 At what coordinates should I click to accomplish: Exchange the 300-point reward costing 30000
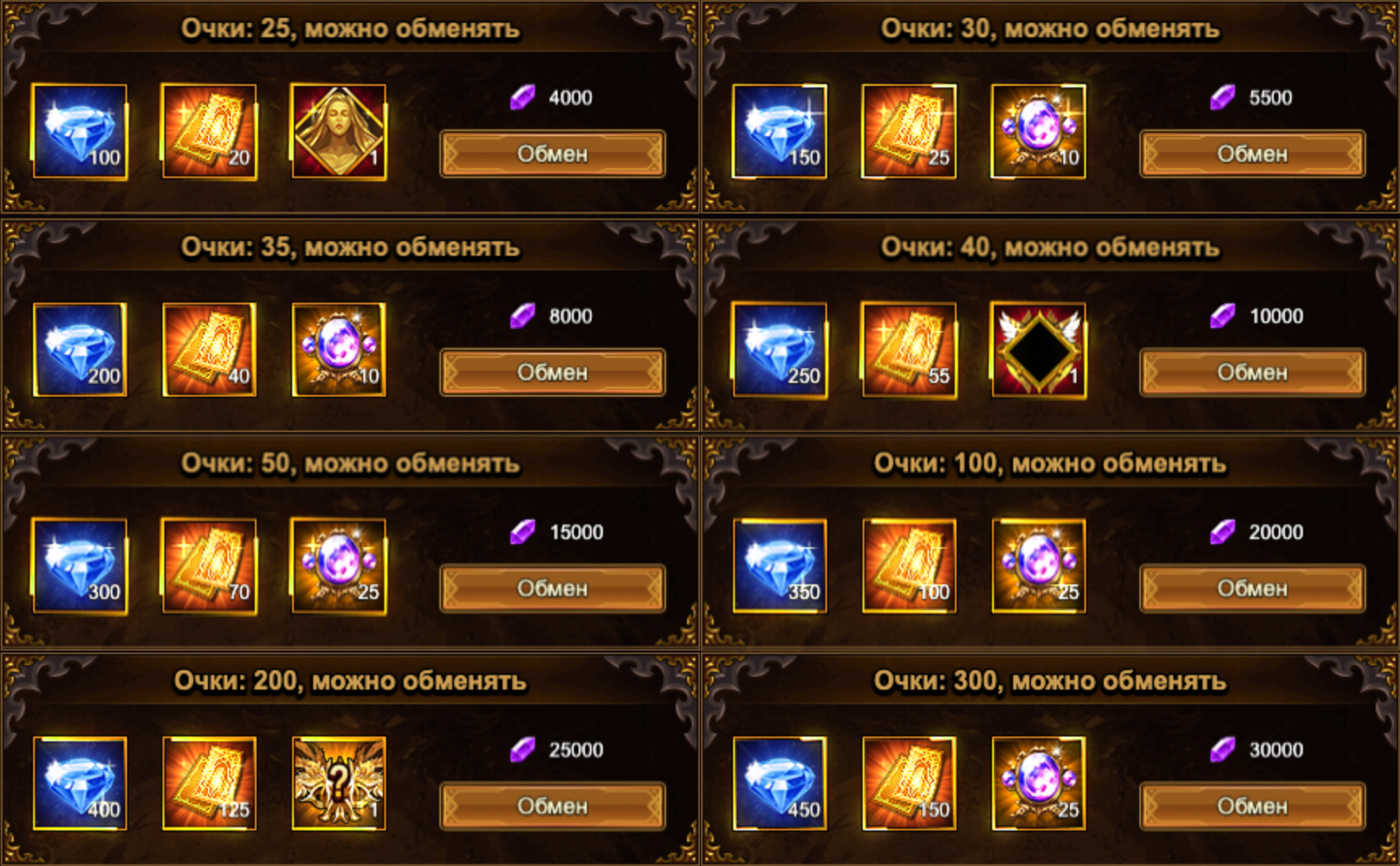pyautogui.click(x=1253, y=806)
